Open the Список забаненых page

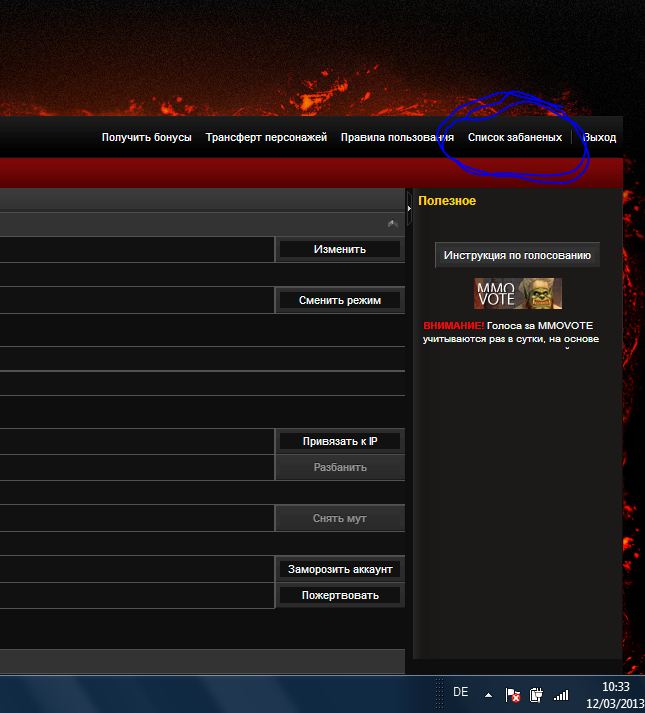(x=515, y=137)
